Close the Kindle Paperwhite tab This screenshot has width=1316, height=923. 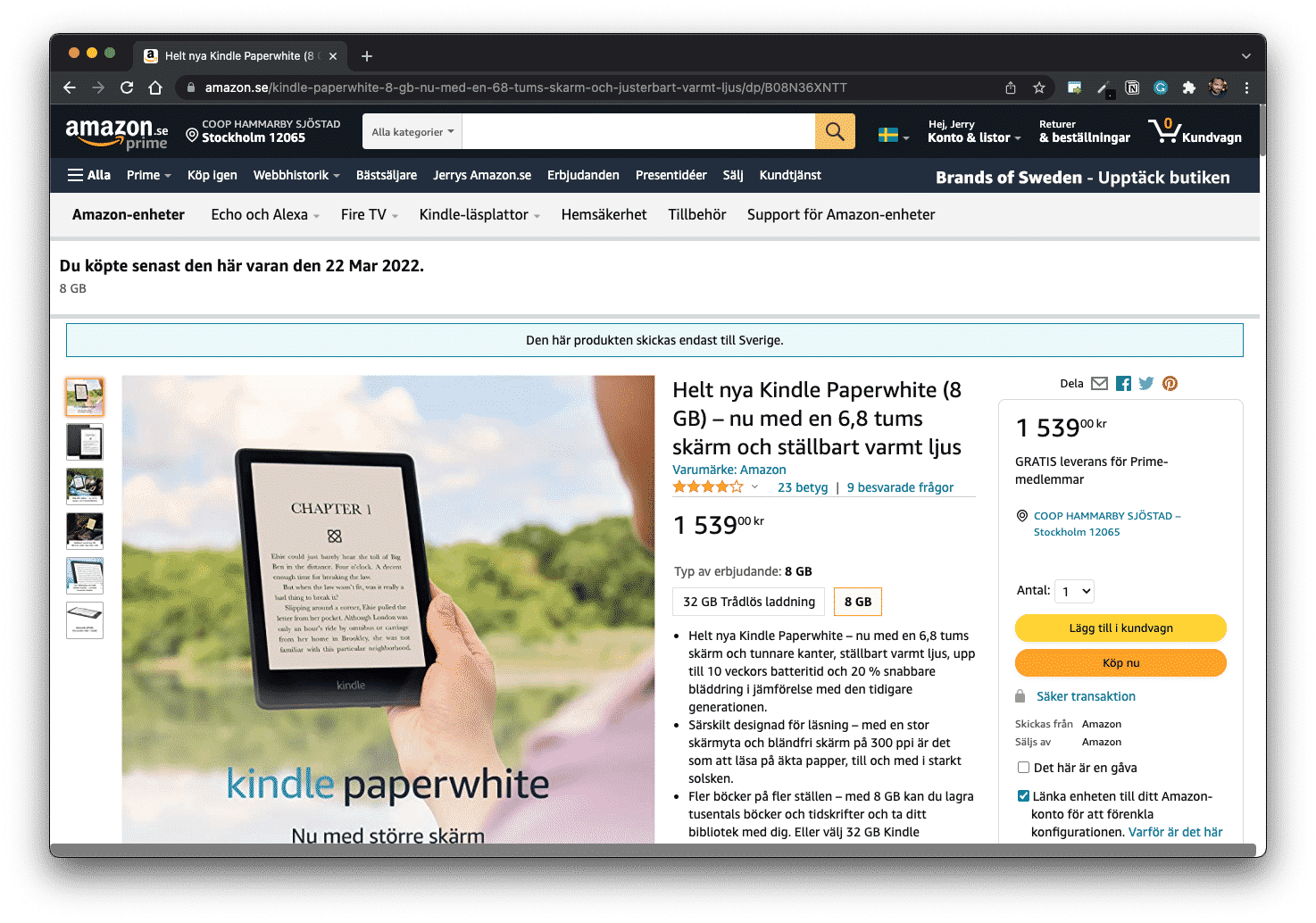333,56
